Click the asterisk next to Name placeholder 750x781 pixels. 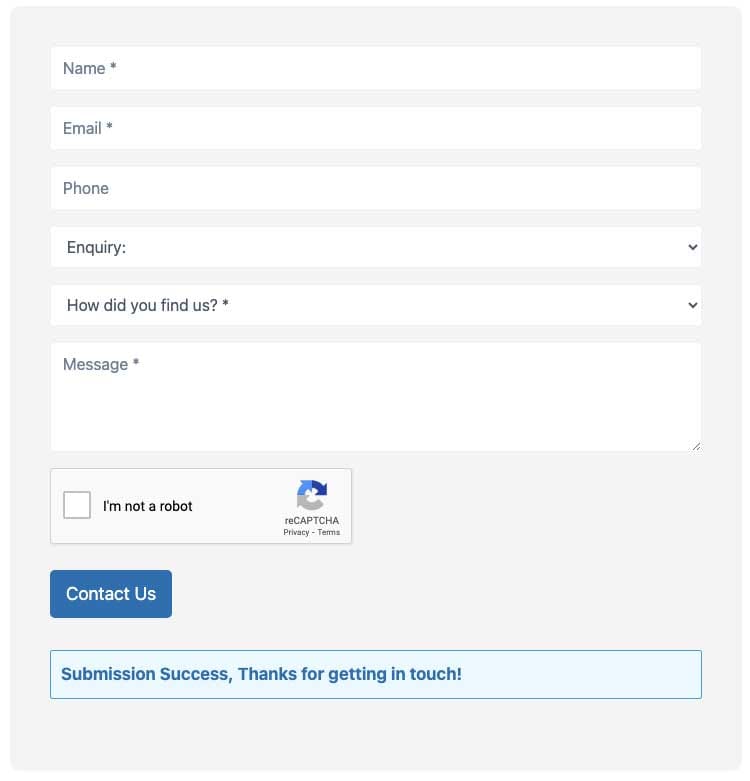coord(113,66)
